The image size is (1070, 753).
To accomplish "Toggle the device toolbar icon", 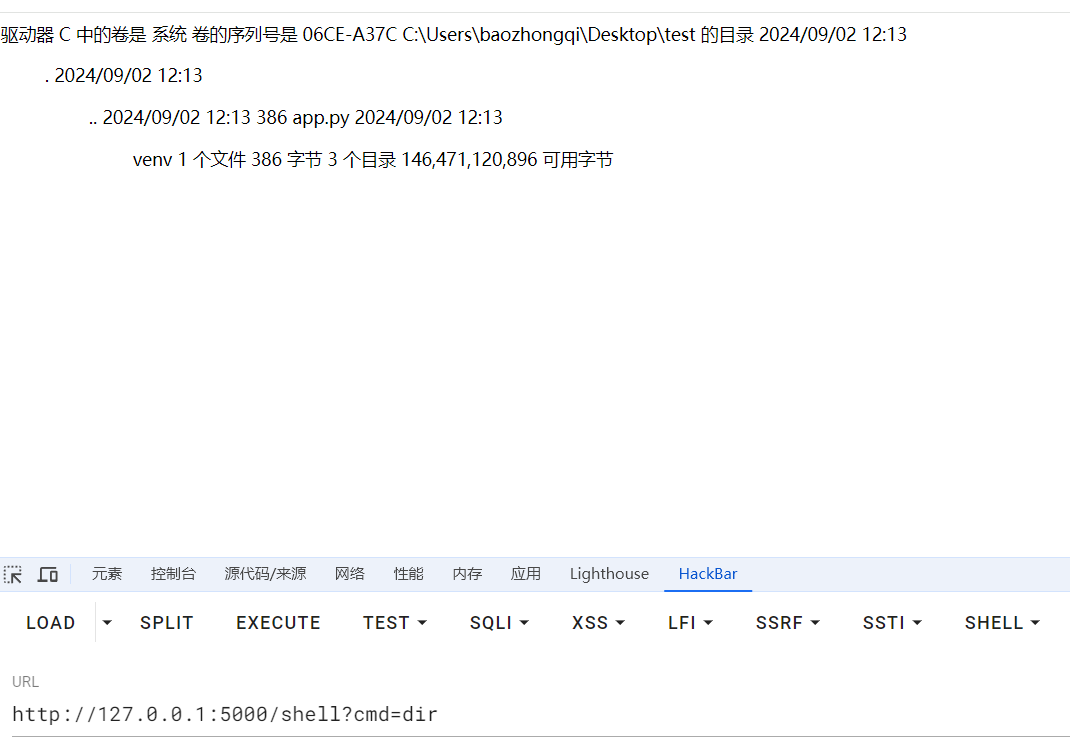I will pyautogui.click(x=47, y=574).
